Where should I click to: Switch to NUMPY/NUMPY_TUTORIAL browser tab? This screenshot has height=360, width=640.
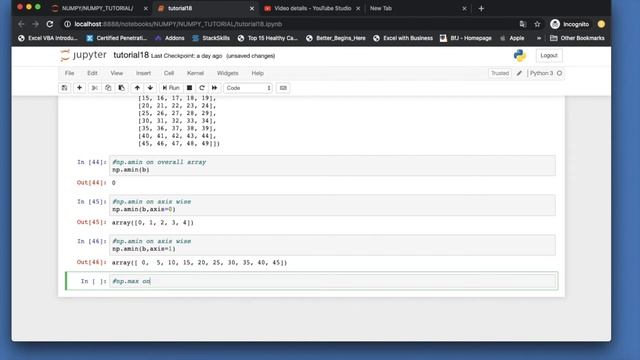(98, 8)
